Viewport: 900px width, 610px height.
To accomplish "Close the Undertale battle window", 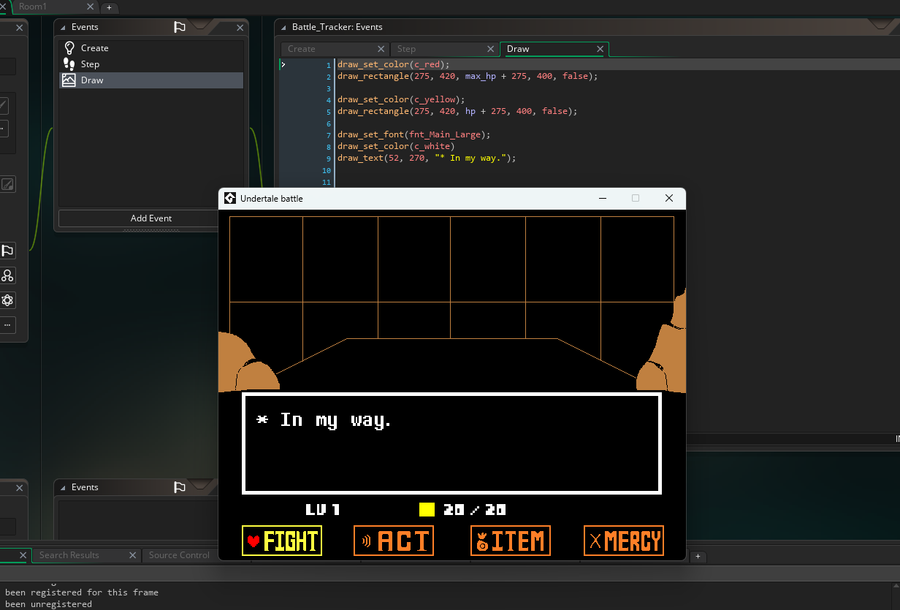I will (669, 199).
